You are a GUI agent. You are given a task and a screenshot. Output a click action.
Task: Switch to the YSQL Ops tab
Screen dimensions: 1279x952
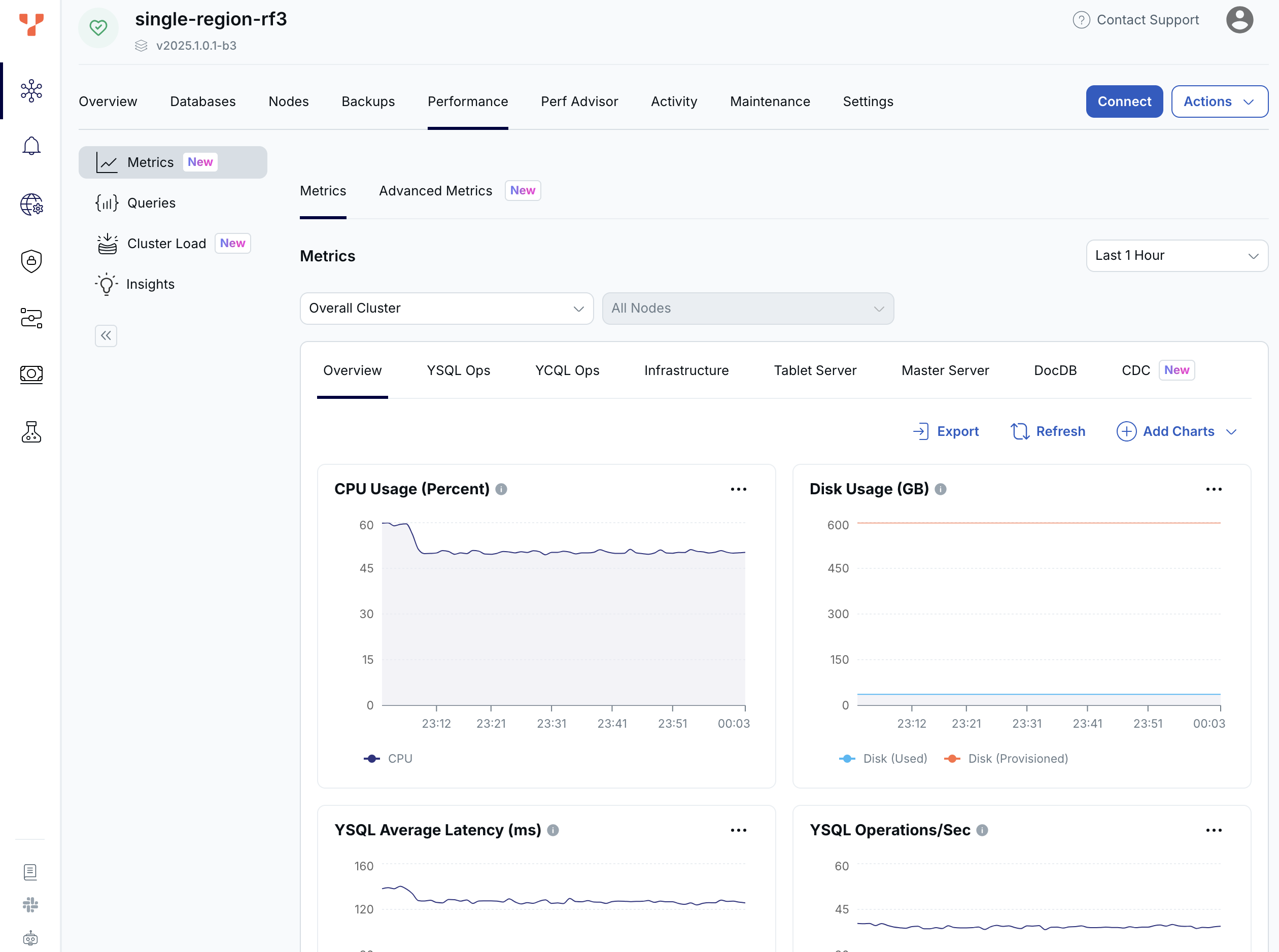[x=459, y=370]
